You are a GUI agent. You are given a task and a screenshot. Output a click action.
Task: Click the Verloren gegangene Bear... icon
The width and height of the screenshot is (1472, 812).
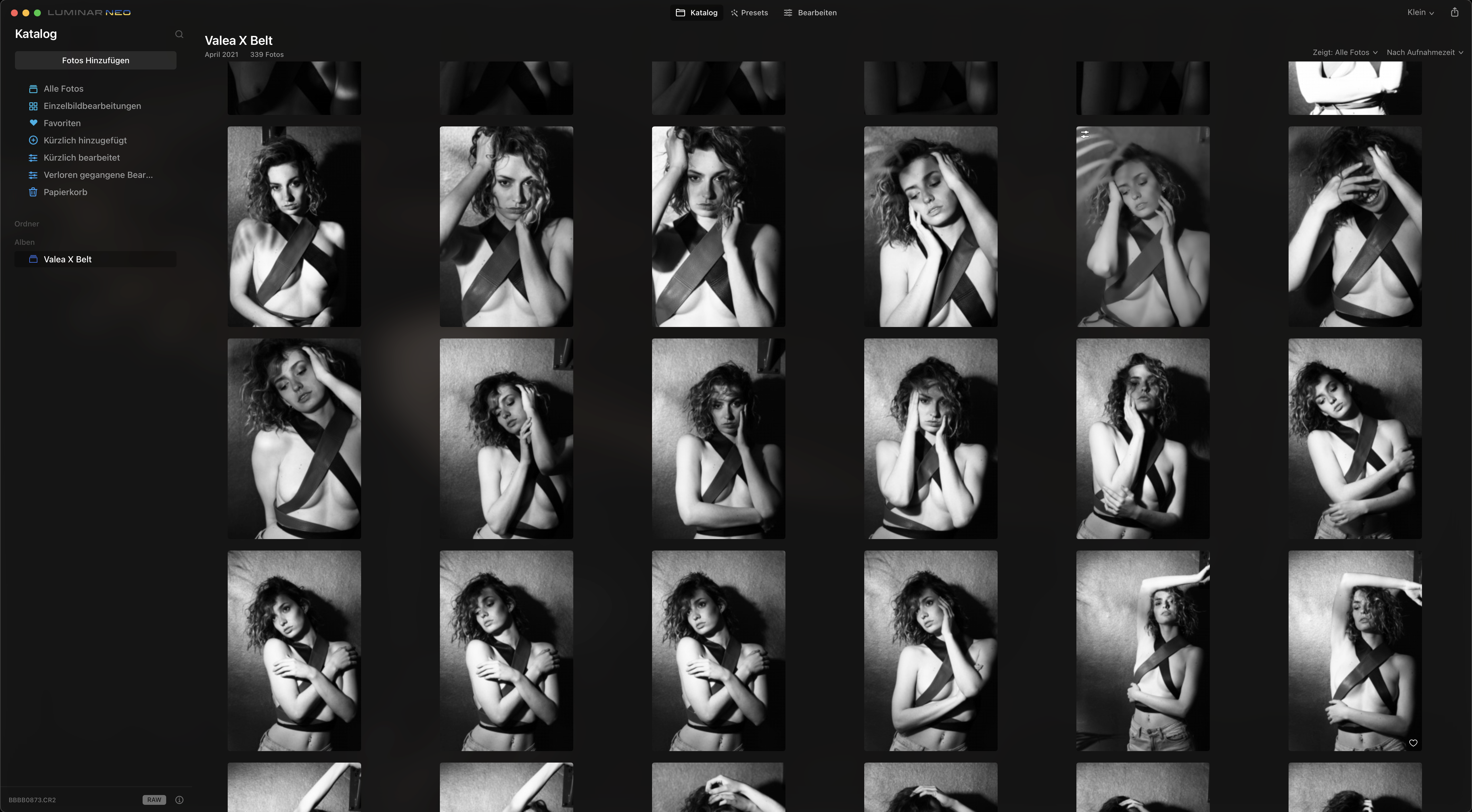click(33, 175)
